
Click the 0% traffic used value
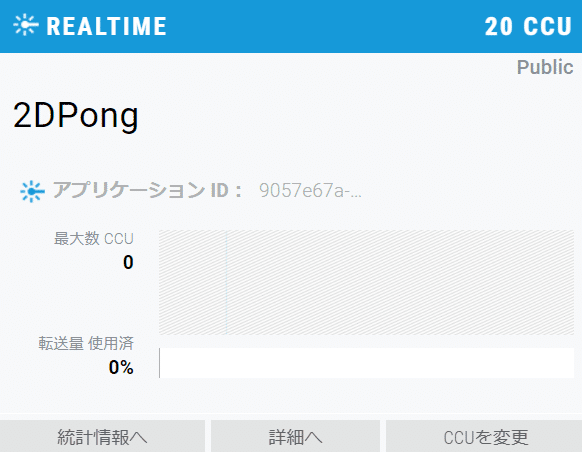coord(121,367)
